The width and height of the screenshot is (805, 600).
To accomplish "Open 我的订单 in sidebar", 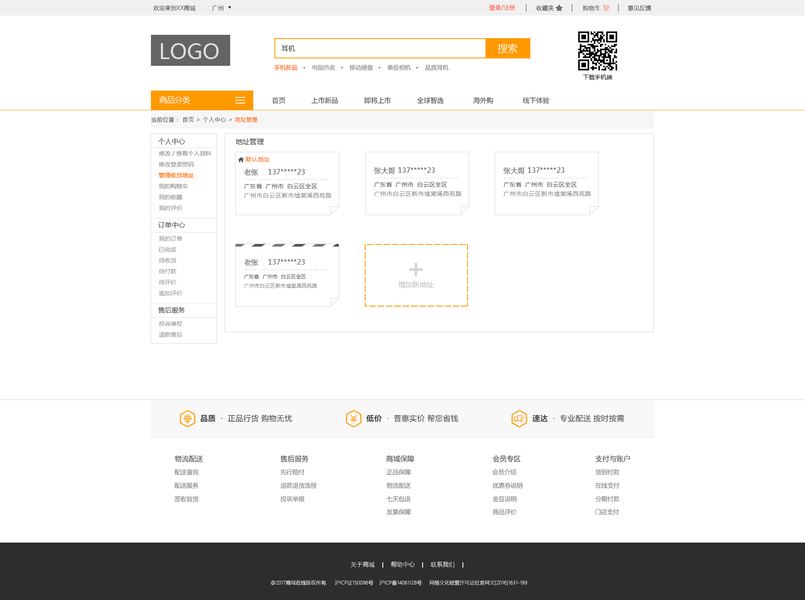I will [170, 239].
